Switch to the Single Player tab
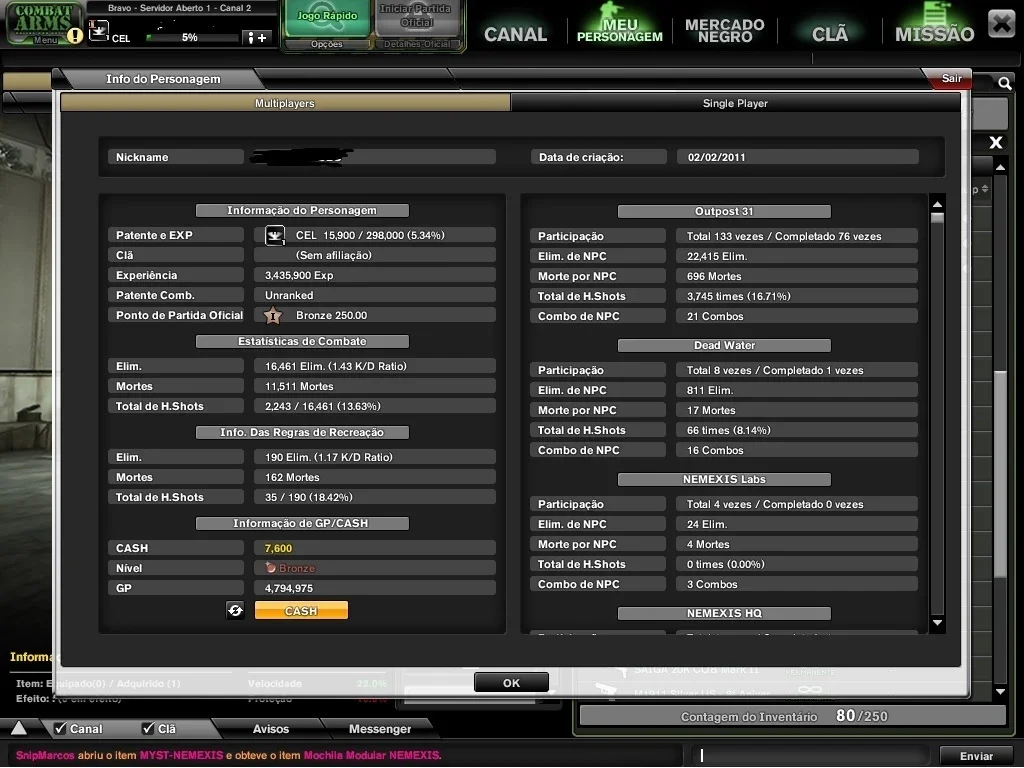The width and height of the screenshot is (1024, 768). [735, 103]
